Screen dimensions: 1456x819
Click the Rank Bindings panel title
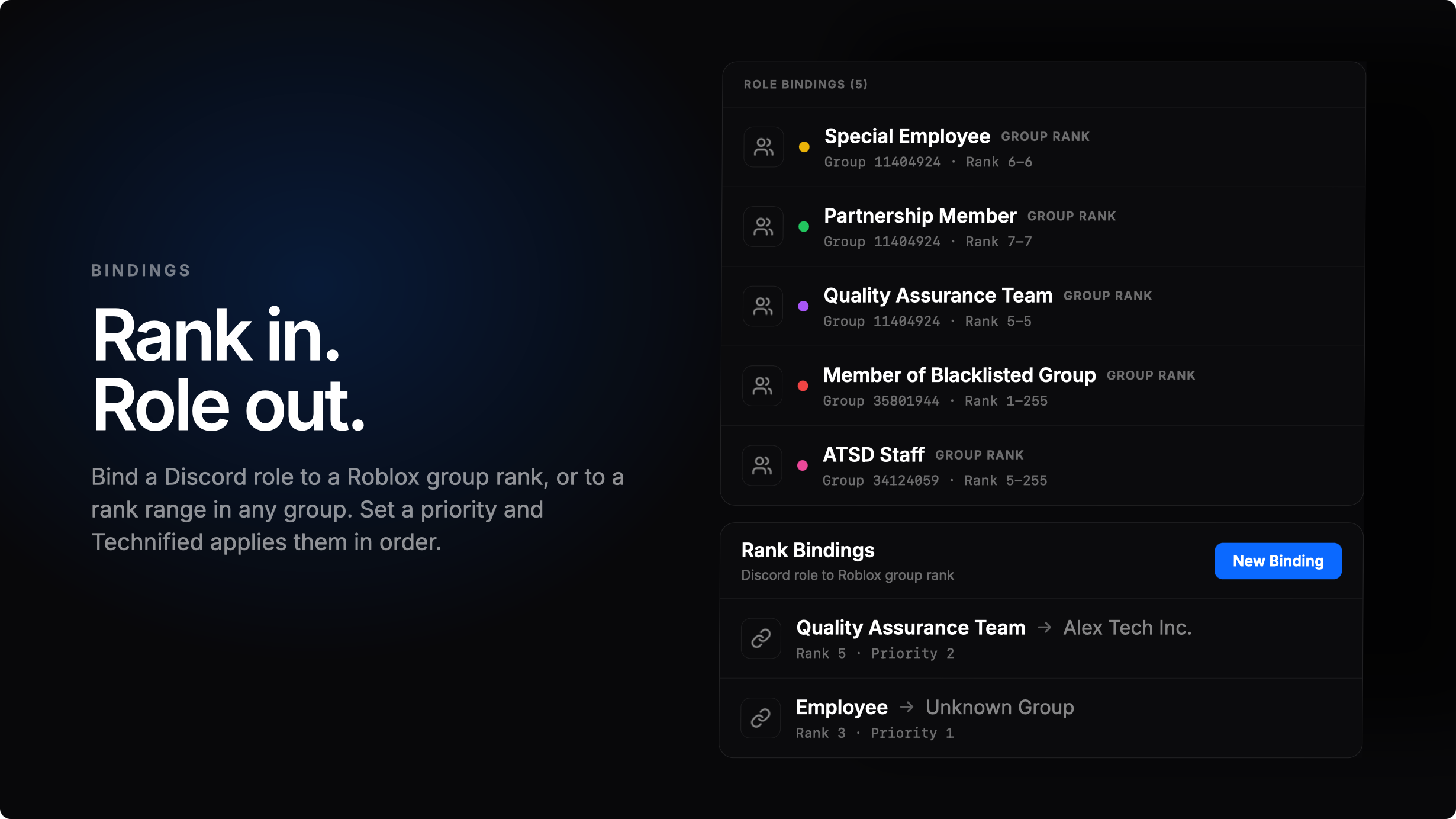point(808,551)
